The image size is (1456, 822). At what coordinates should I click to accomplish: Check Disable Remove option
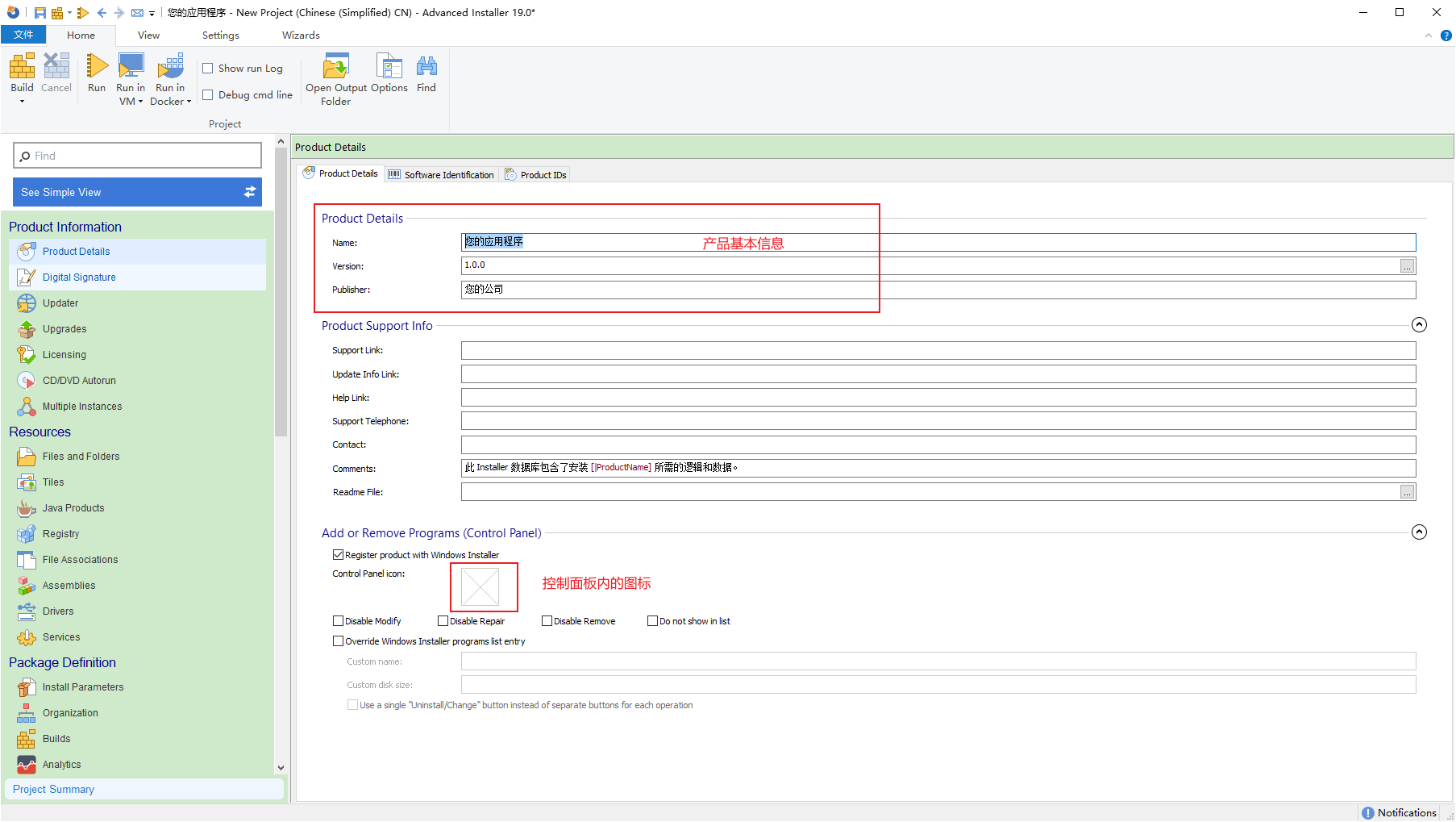pos(547,621)
